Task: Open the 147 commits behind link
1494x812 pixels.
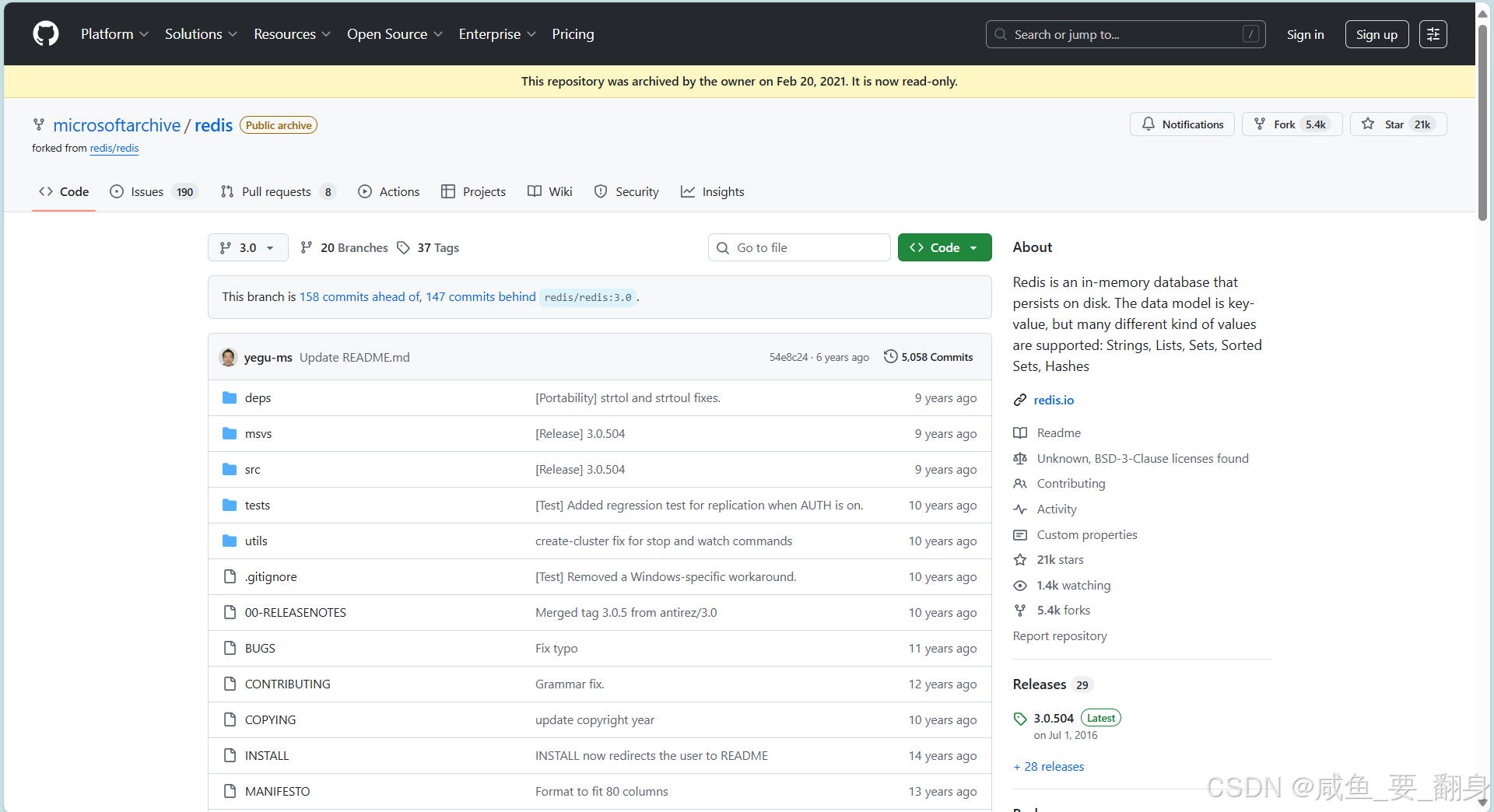Action: click(480, 296)
